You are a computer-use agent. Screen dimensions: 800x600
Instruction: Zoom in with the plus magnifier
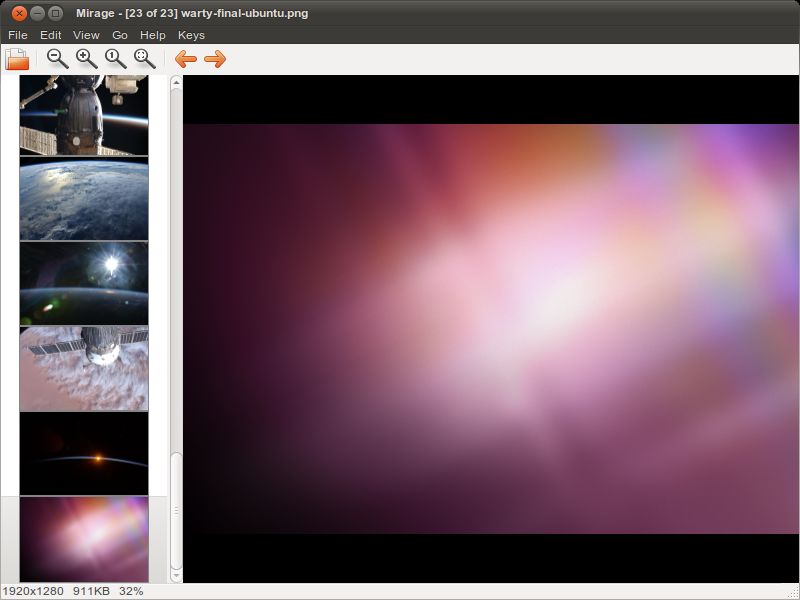[x=86, y=59]
